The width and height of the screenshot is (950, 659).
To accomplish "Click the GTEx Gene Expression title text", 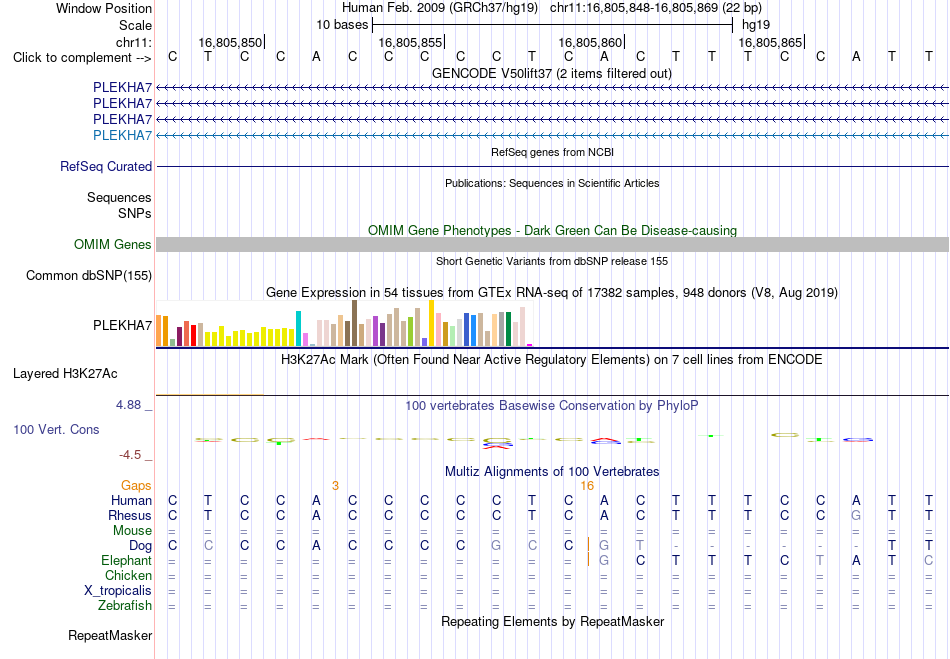I will (x=552, y=293).
